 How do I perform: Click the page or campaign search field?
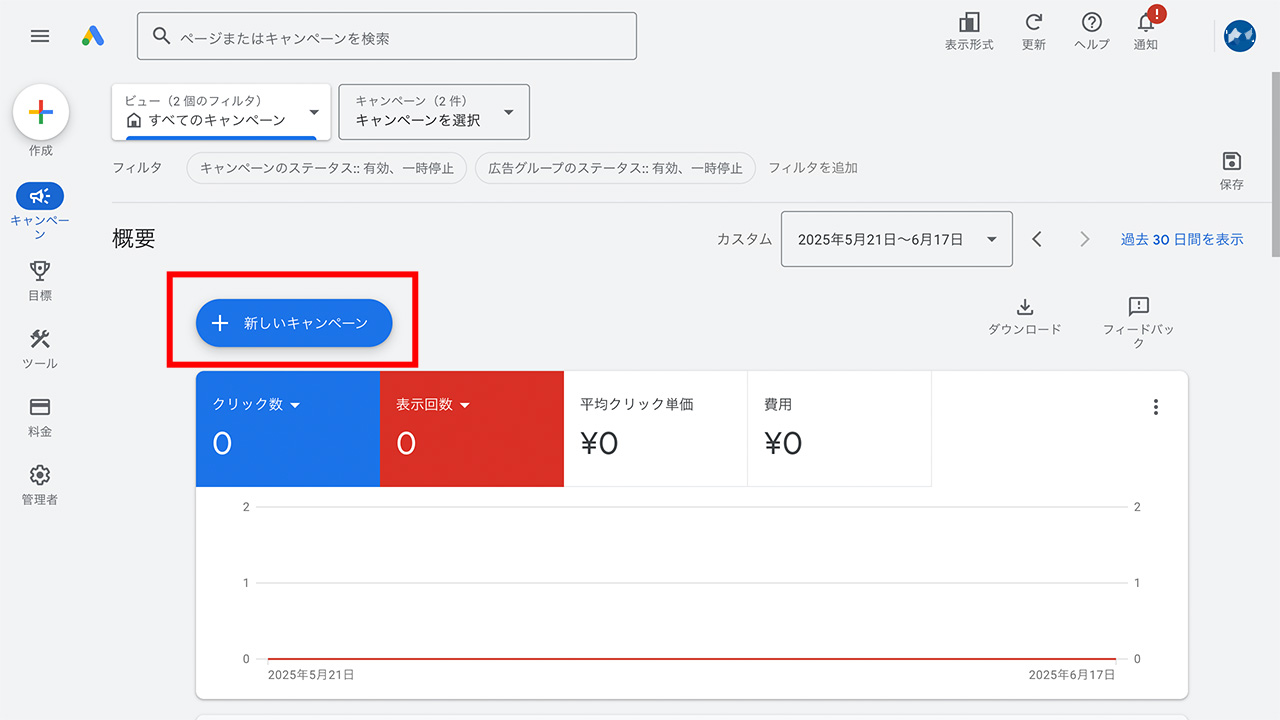coord(387,35)
